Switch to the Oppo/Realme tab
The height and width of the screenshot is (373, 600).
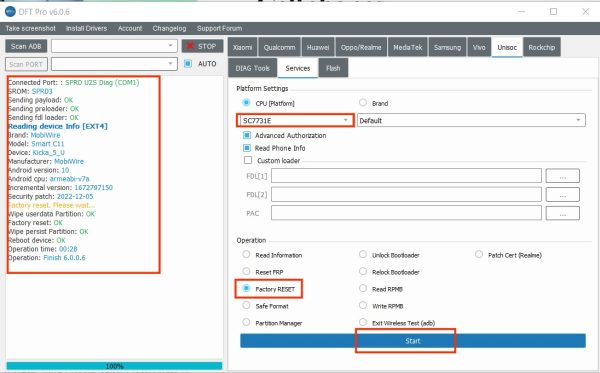[x=361, y=47]
